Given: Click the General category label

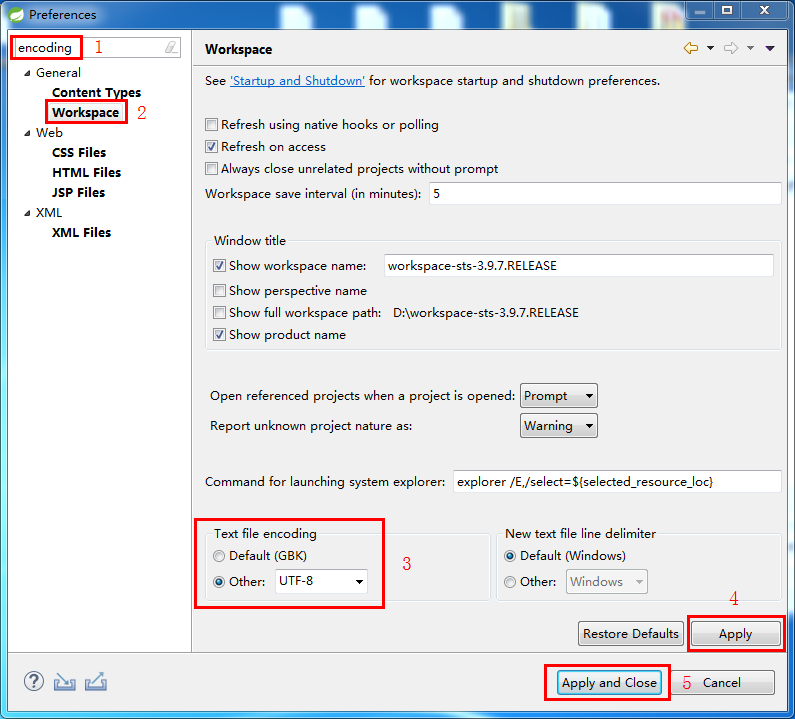Looking at the screenshot, I should click(58, 73).
